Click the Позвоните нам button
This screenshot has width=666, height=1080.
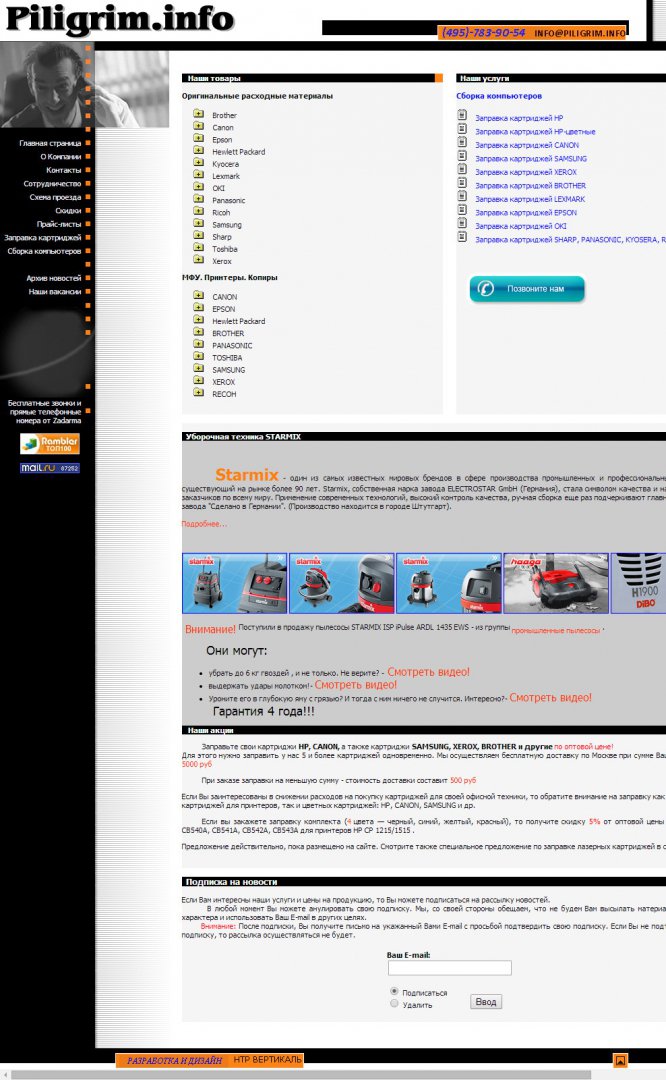(528, 289)
